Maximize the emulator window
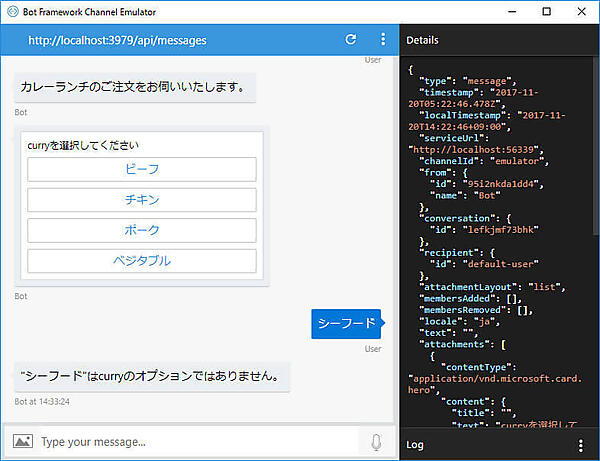 [546, 11]
